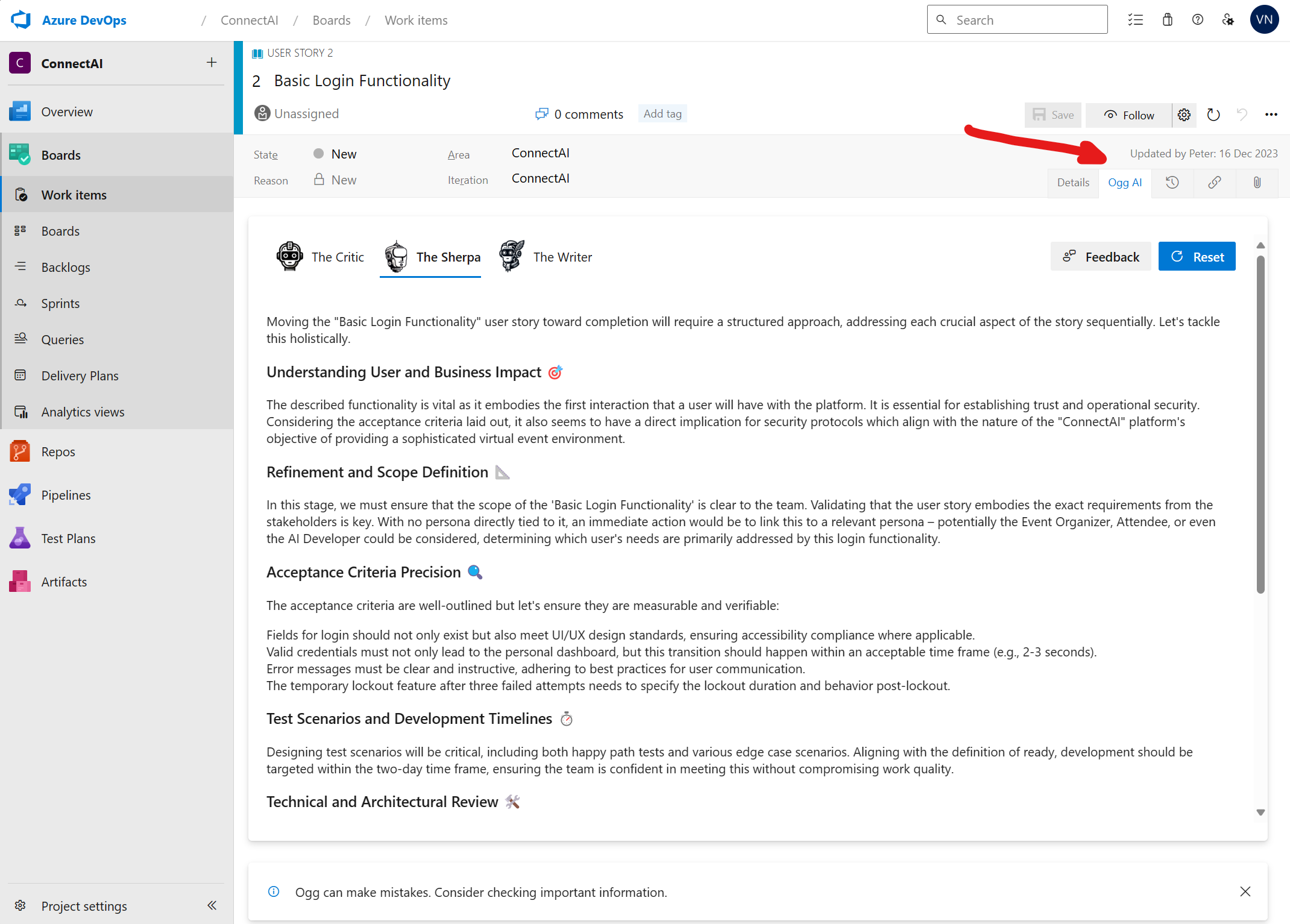This screenshot has height=924, width=1290.
Task: Switch to Details tab
Action: pyautogui.click(x=1074, y=182)
